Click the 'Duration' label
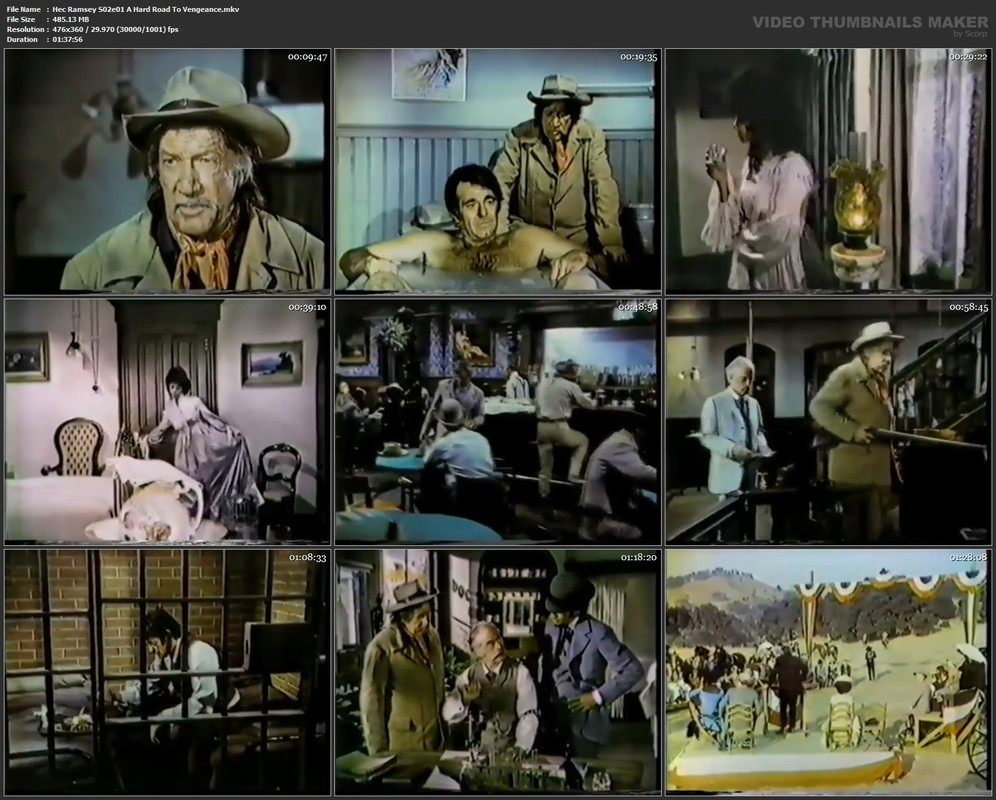Image resolution: width=996 pixels, height=800 pixels. [x=22, y=39]
